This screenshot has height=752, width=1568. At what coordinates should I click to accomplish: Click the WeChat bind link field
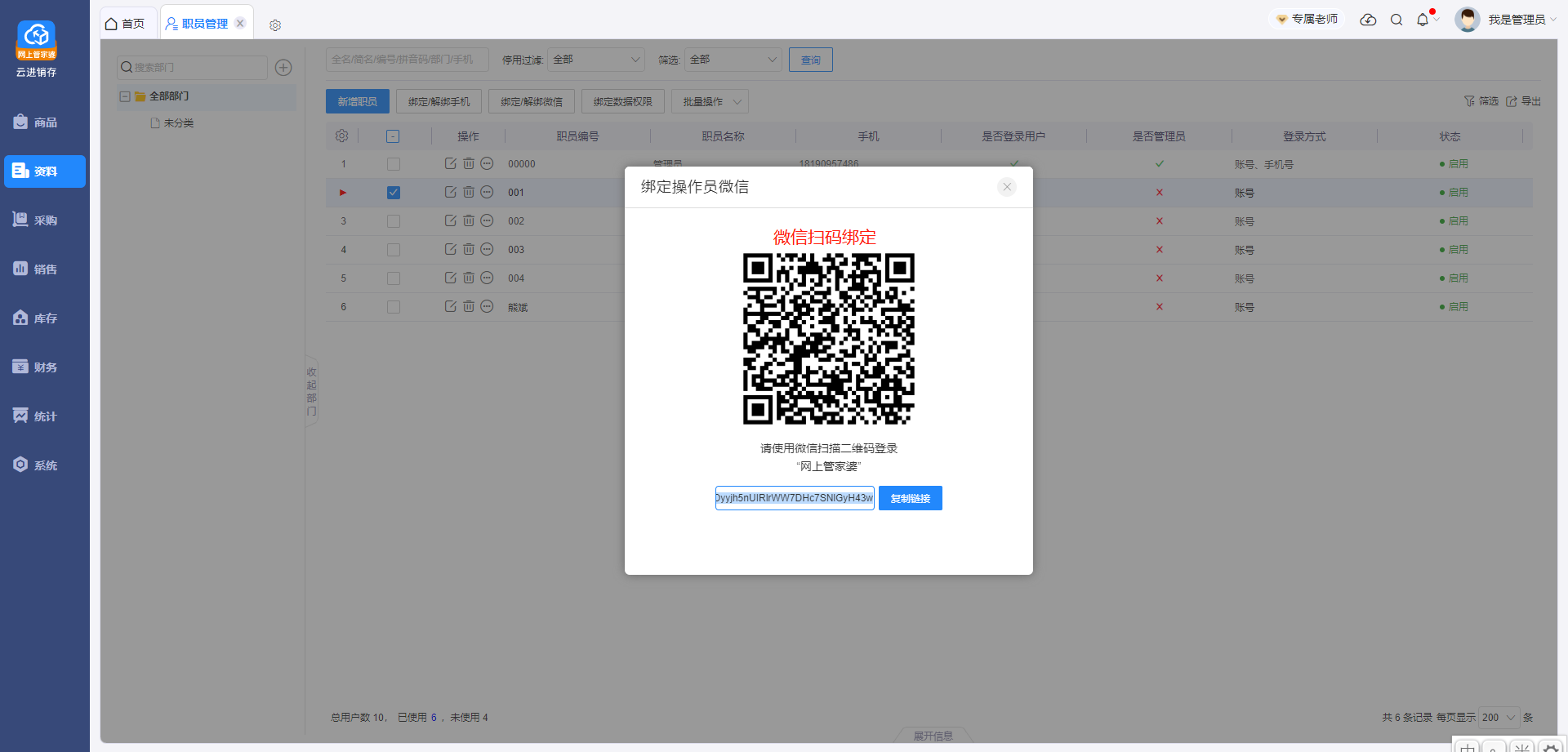click(x=795, y=498)
